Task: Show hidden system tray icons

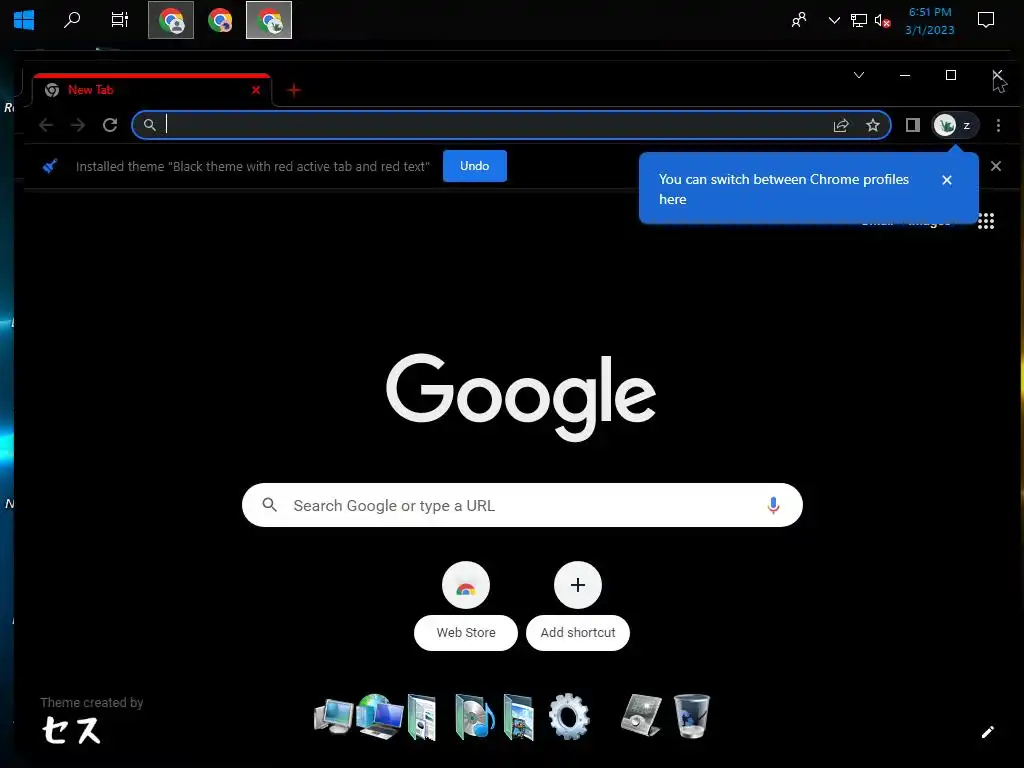Action: (x=834, y=20)
